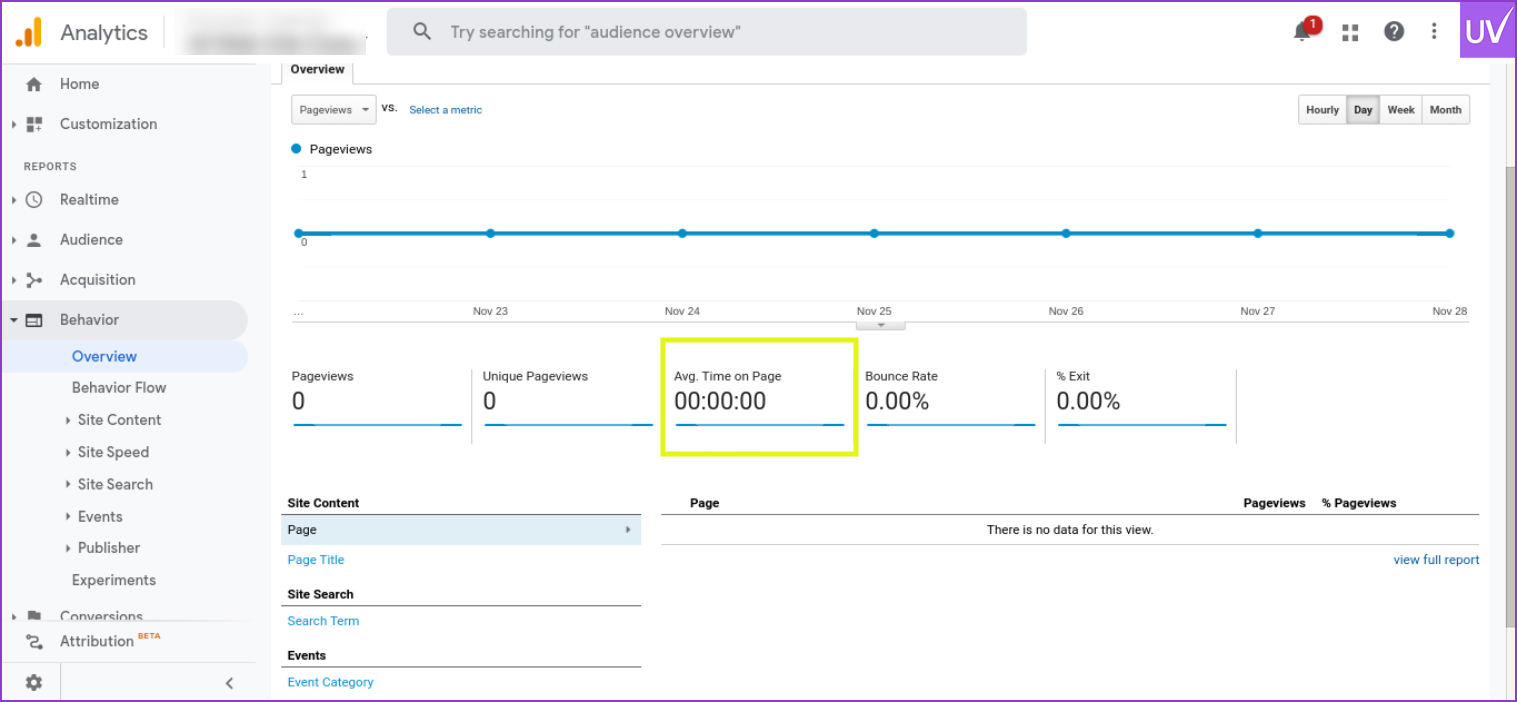
Task: Open the Pageviews metric dropdown
Action: click(334, 110)
